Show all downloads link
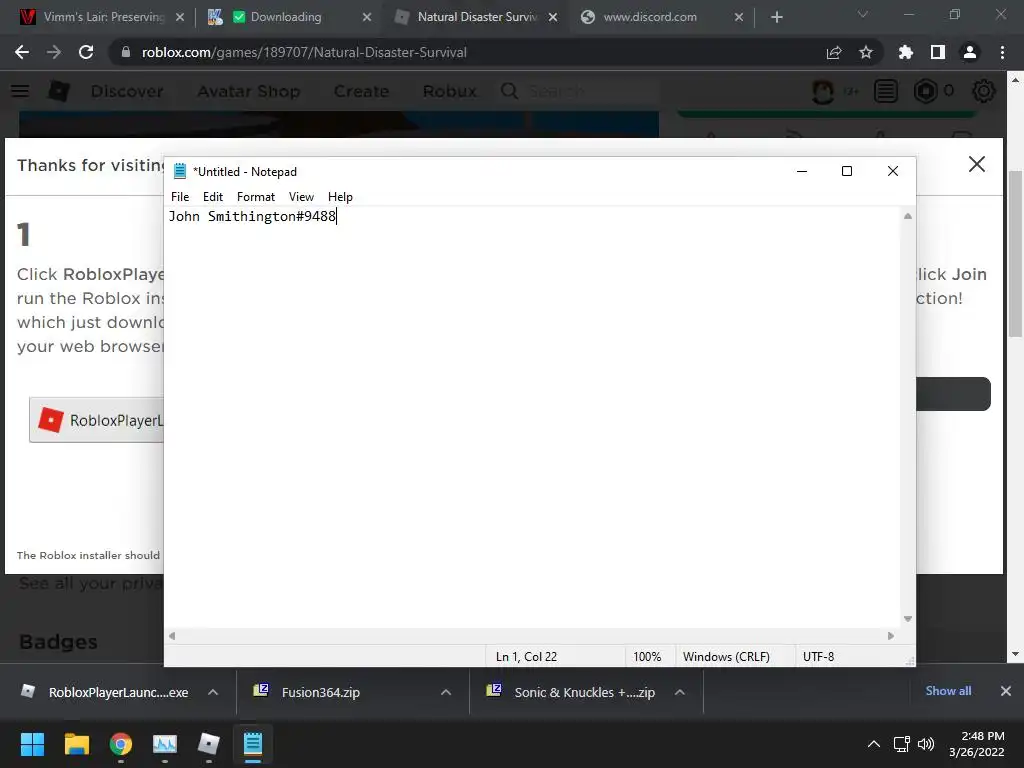Viewport: 1024px width, 768px height. [948, 691]
